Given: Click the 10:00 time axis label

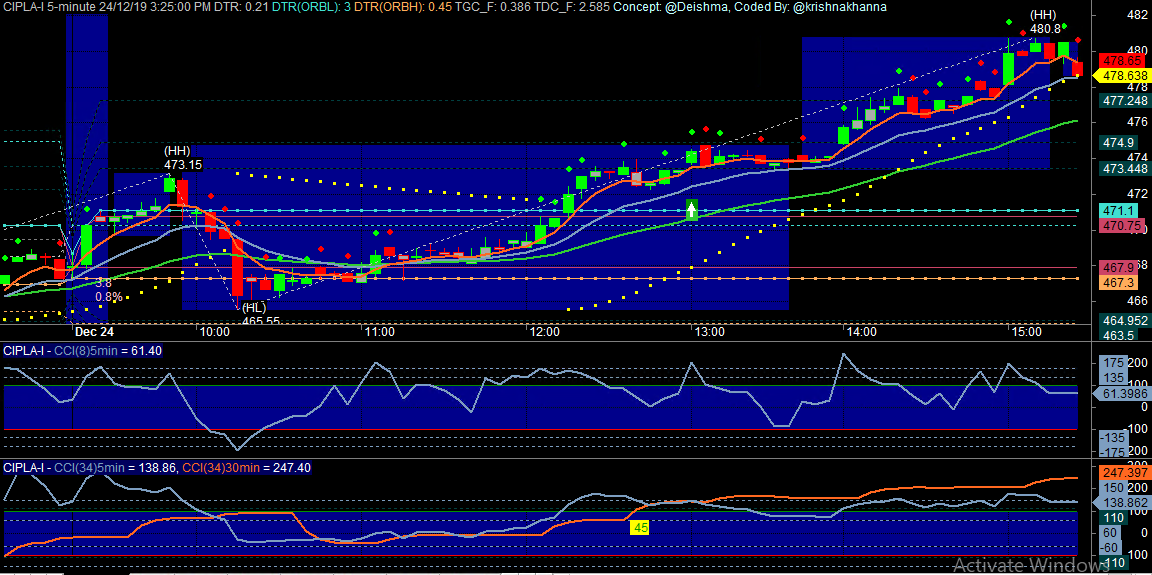Looking at the screenshot, I should click(x=213, y=331).
